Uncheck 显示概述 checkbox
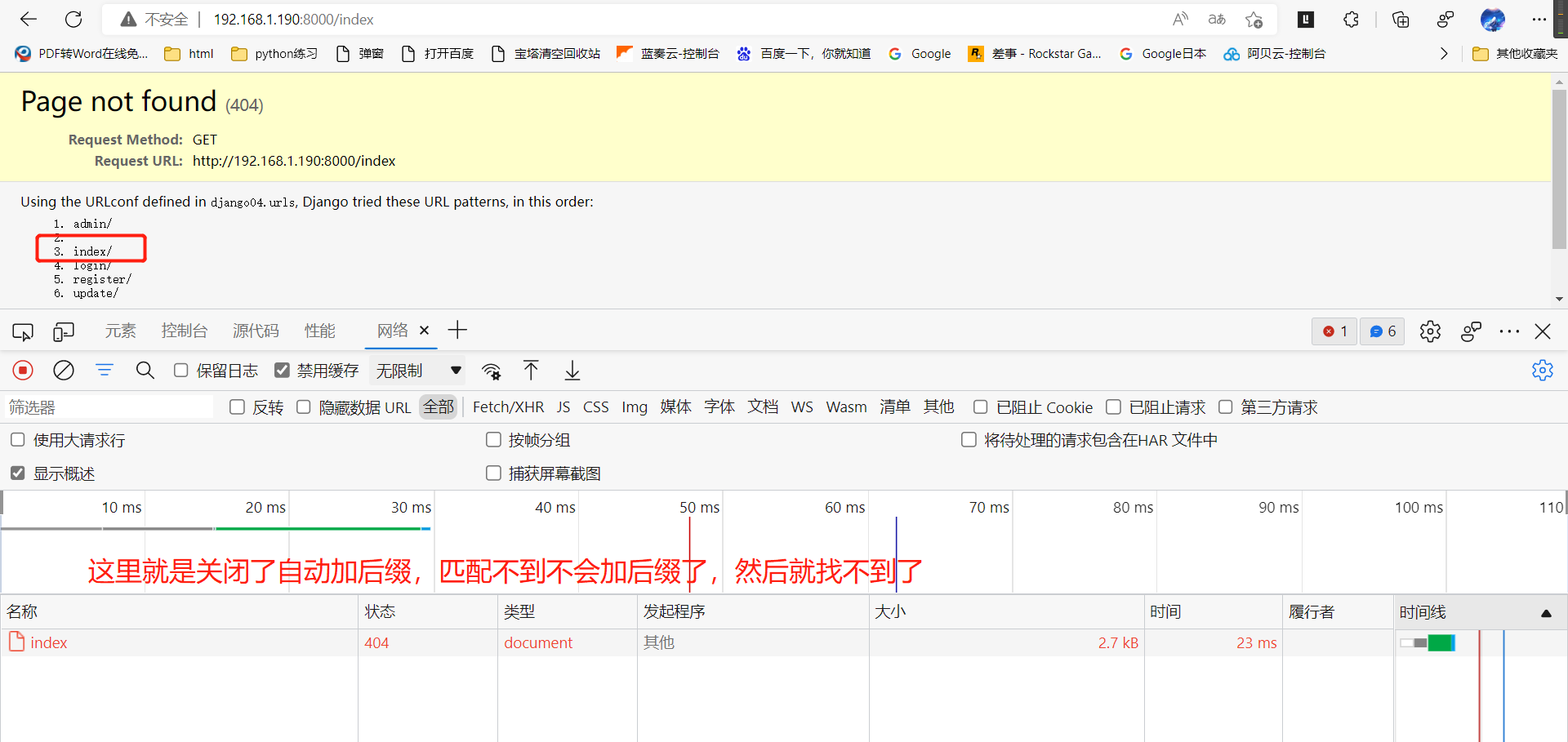The width and height of the screenshot is (1568, 742). click(x=18, y=473)
